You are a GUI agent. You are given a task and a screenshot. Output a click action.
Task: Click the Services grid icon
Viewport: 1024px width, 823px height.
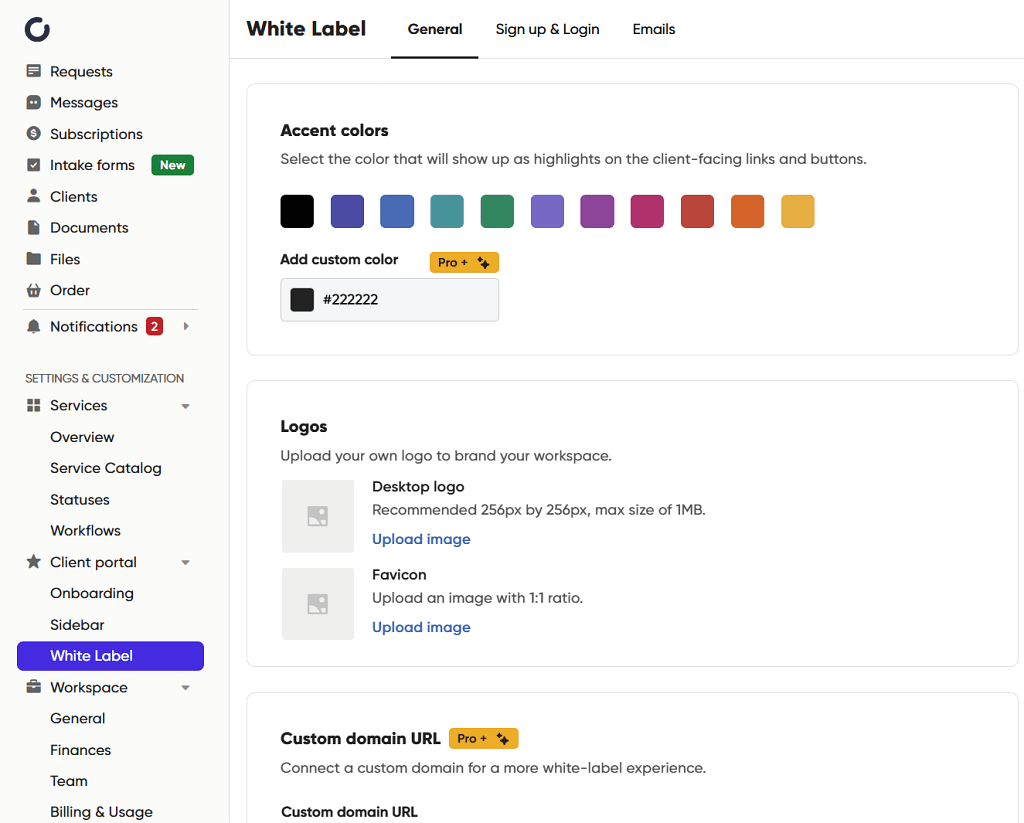33,405
